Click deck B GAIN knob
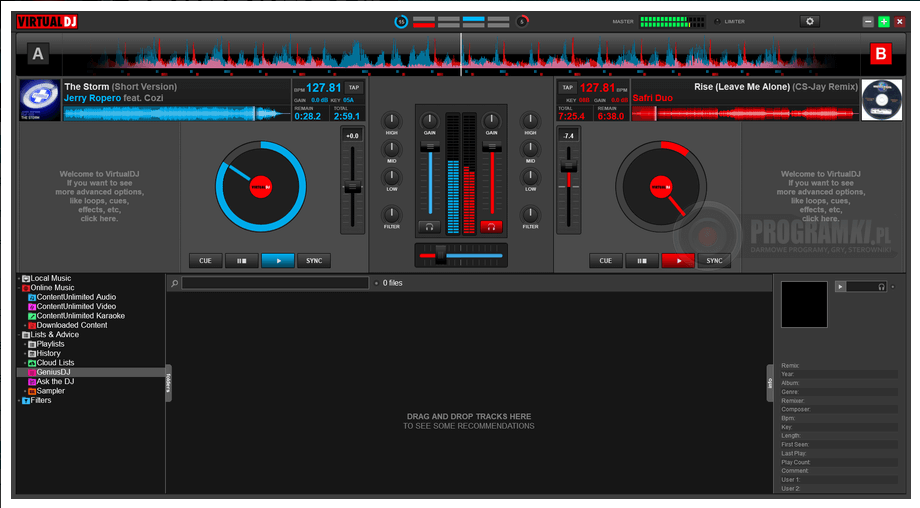This screenshot has width=920, height=508. pyautogui.click(x=491, y=121)
